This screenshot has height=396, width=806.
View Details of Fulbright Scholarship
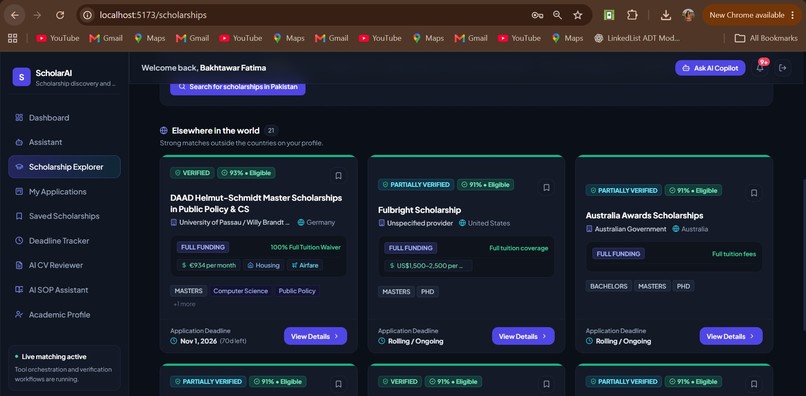tap(523, 336)
